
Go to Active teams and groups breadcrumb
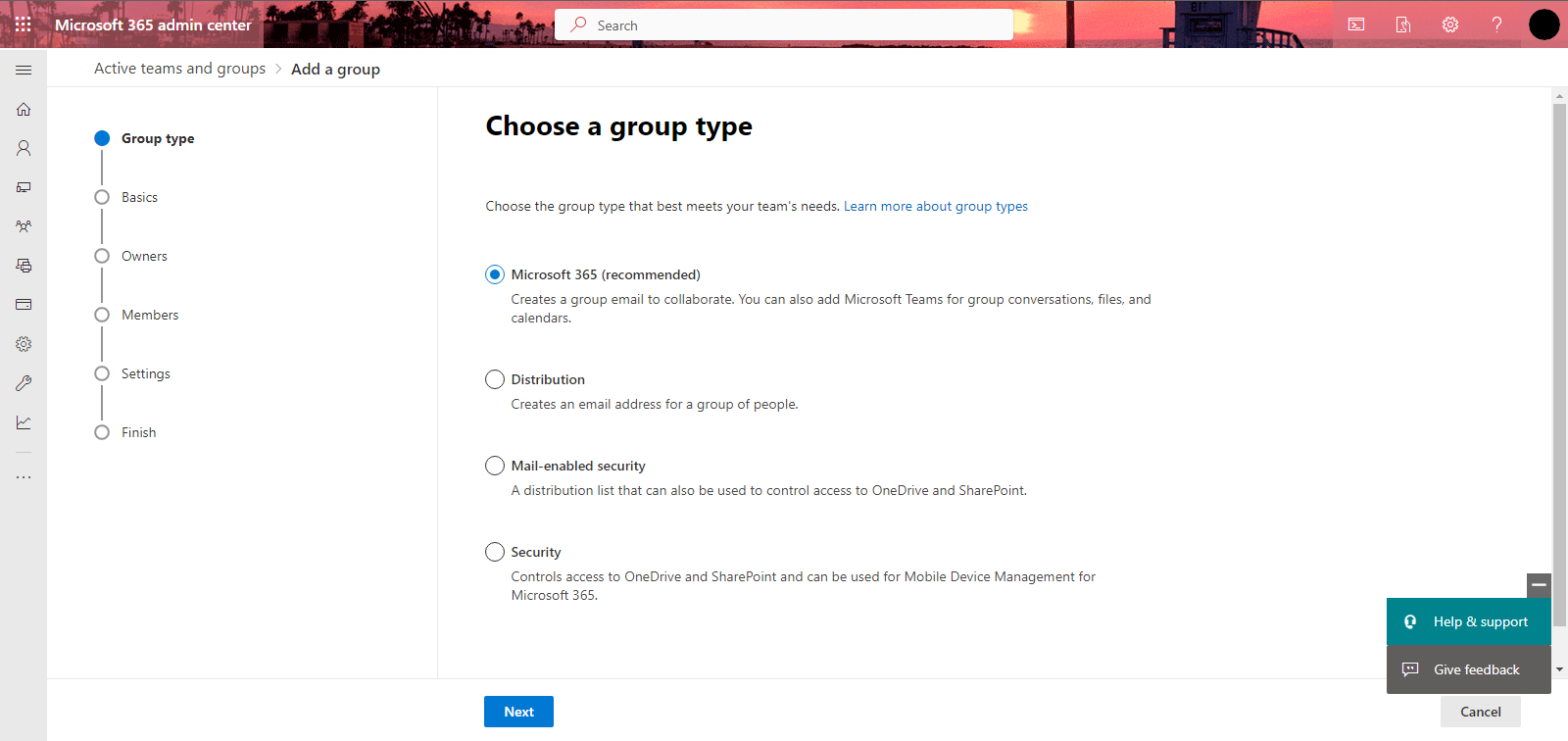(179, 69)
